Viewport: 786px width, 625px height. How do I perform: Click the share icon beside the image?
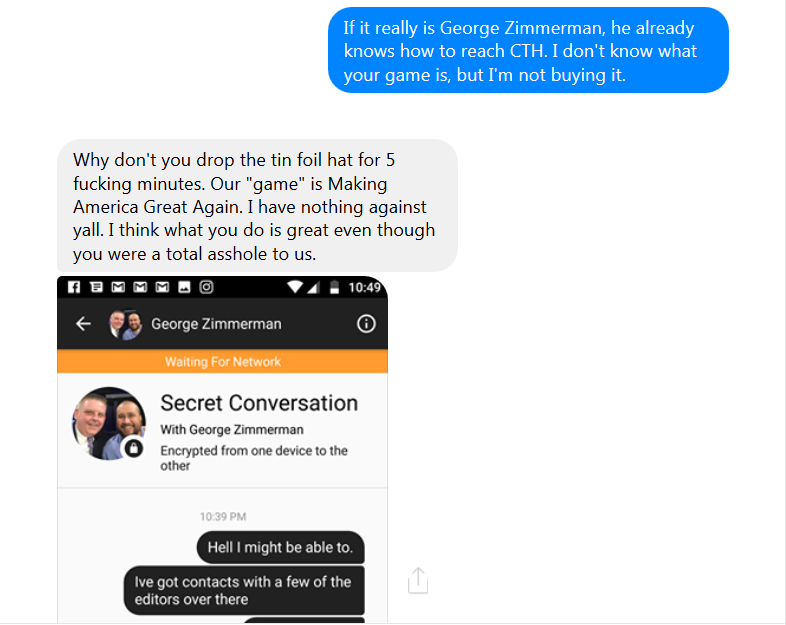(x=418, y=580)
